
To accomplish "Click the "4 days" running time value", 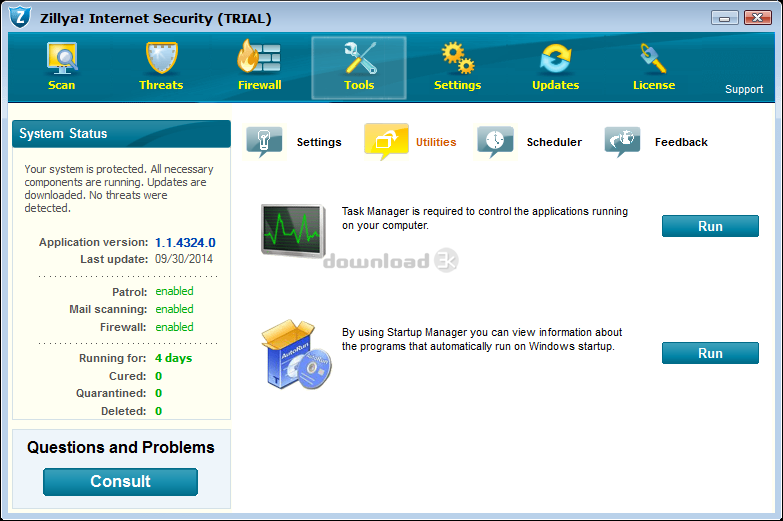I will coord(173,358).
